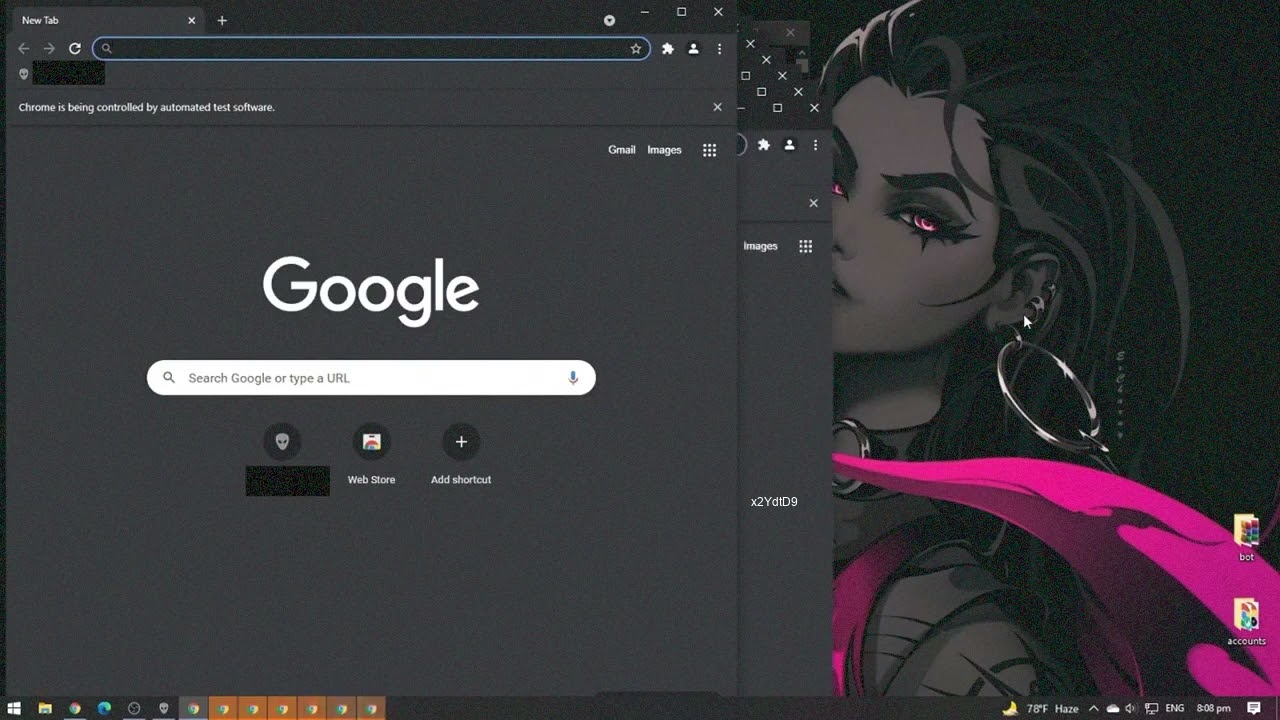1280x720 pixels.
Task: Click the OBS-style round icon in taskbar
Action: click(x=134, y=708)
